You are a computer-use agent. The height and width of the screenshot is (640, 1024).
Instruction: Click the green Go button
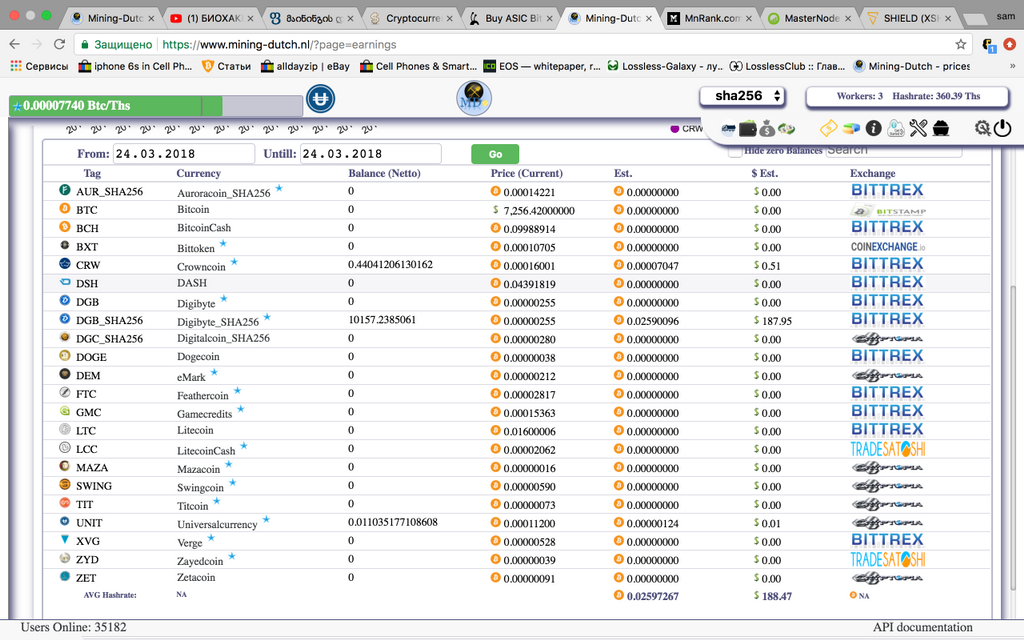coord(495,154)
